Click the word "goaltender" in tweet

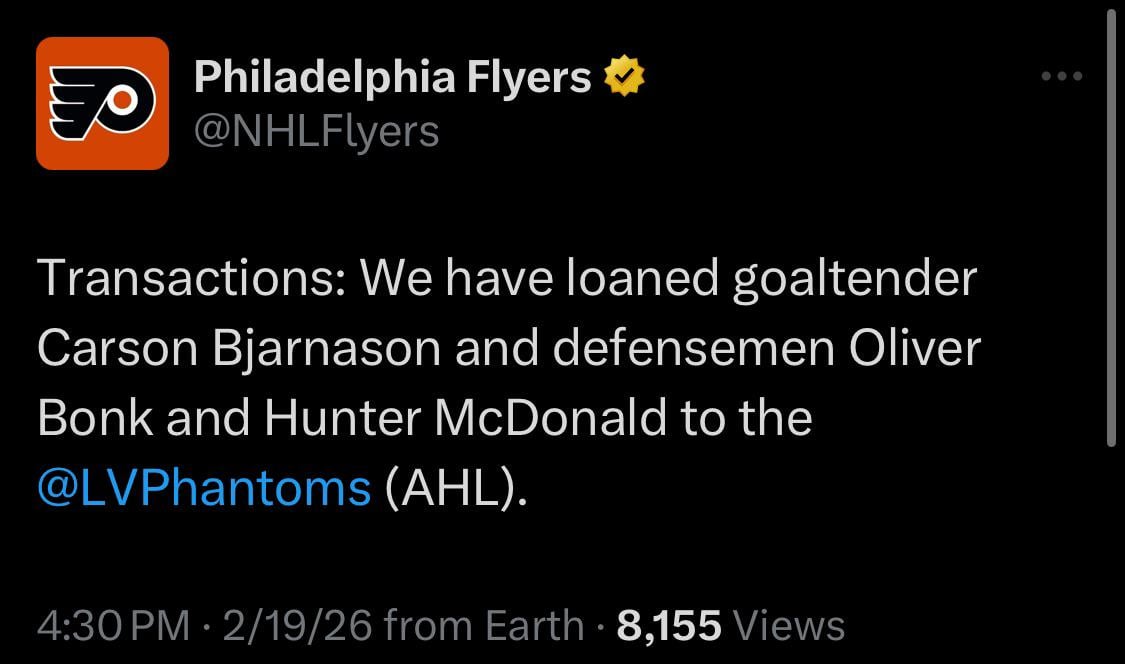854,279
